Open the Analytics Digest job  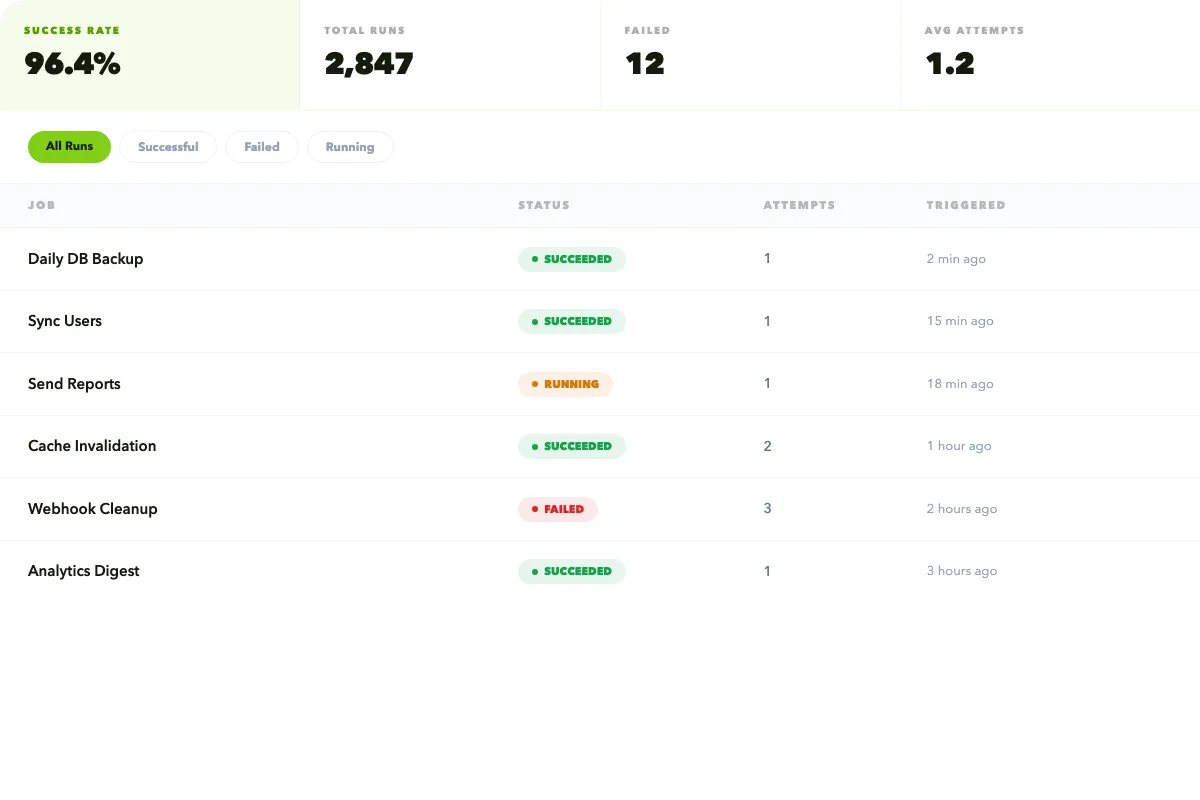click(x=84, y=571)
